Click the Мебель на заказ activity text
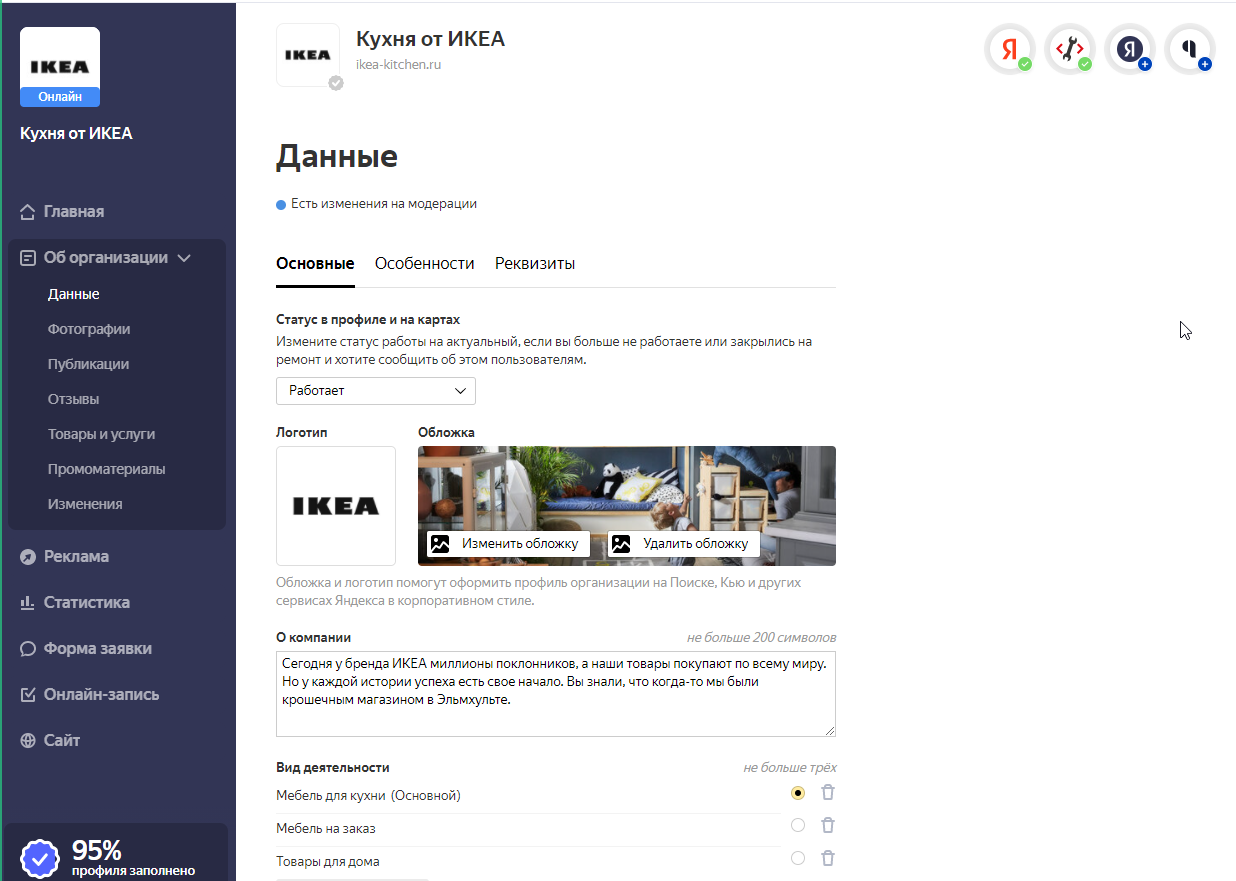Screen dimensions: 1236x881 326,829
